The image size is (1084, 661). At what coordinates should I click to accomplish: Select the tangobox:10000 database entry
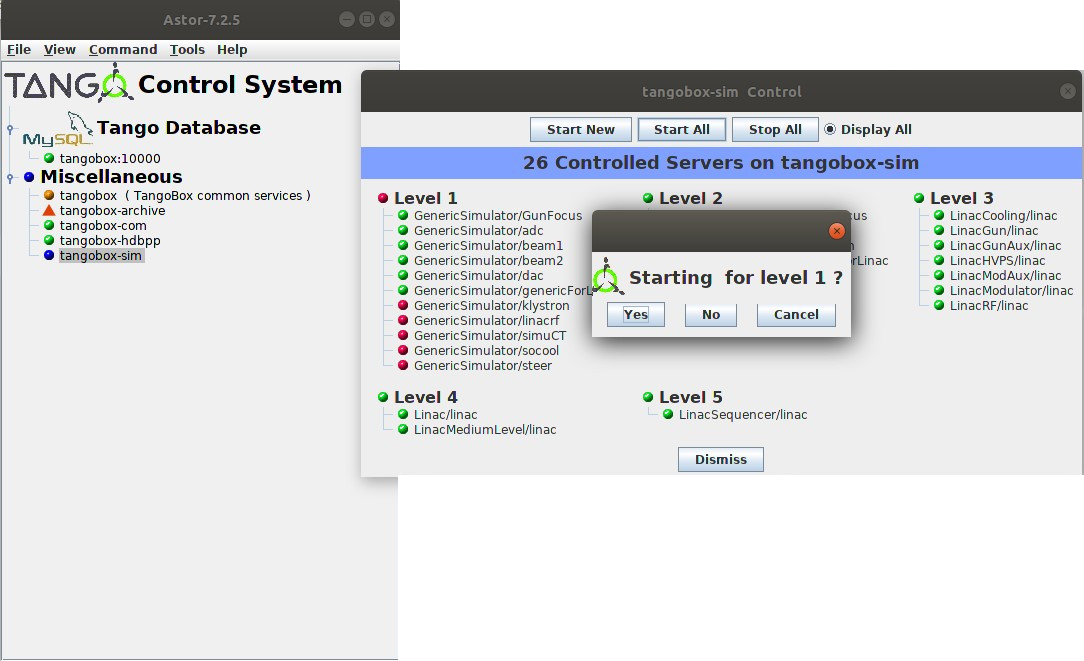coord(110,158)
